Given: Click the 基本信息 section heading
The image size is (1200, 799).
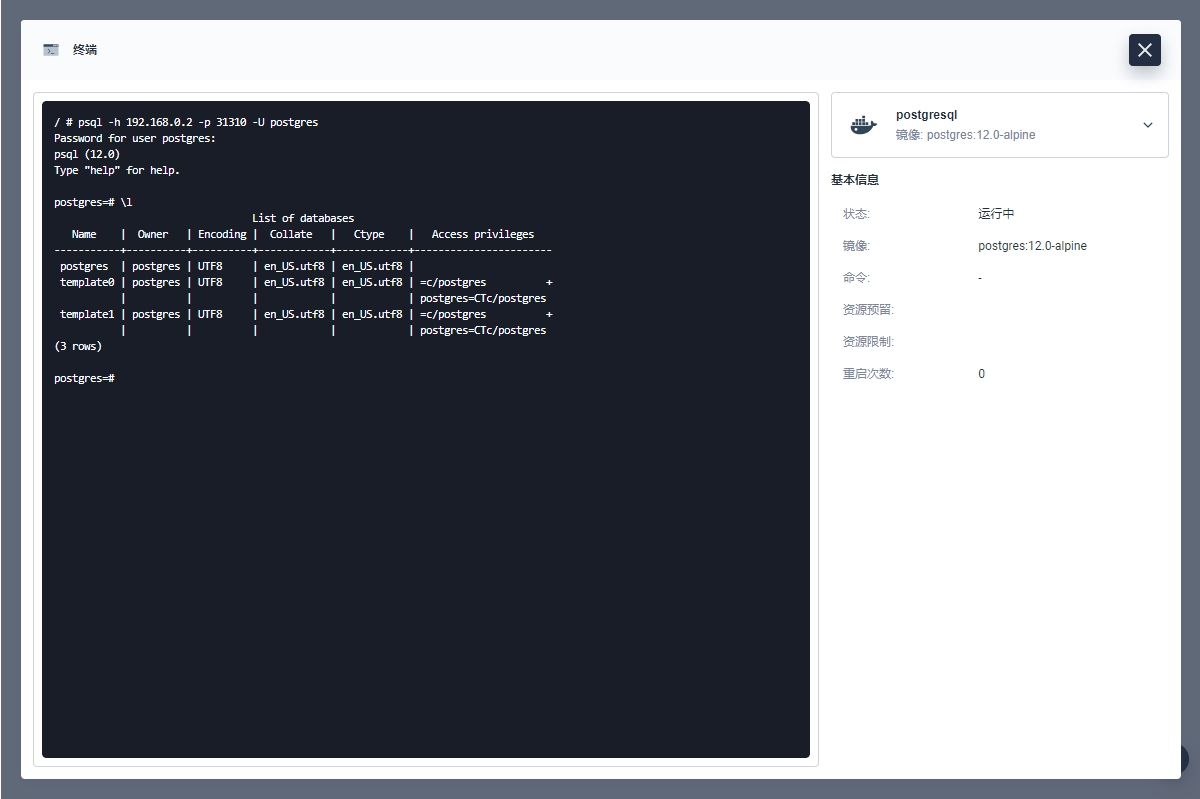Looking at the screenshot, I should pyautogui.click(x=855, y=180).
